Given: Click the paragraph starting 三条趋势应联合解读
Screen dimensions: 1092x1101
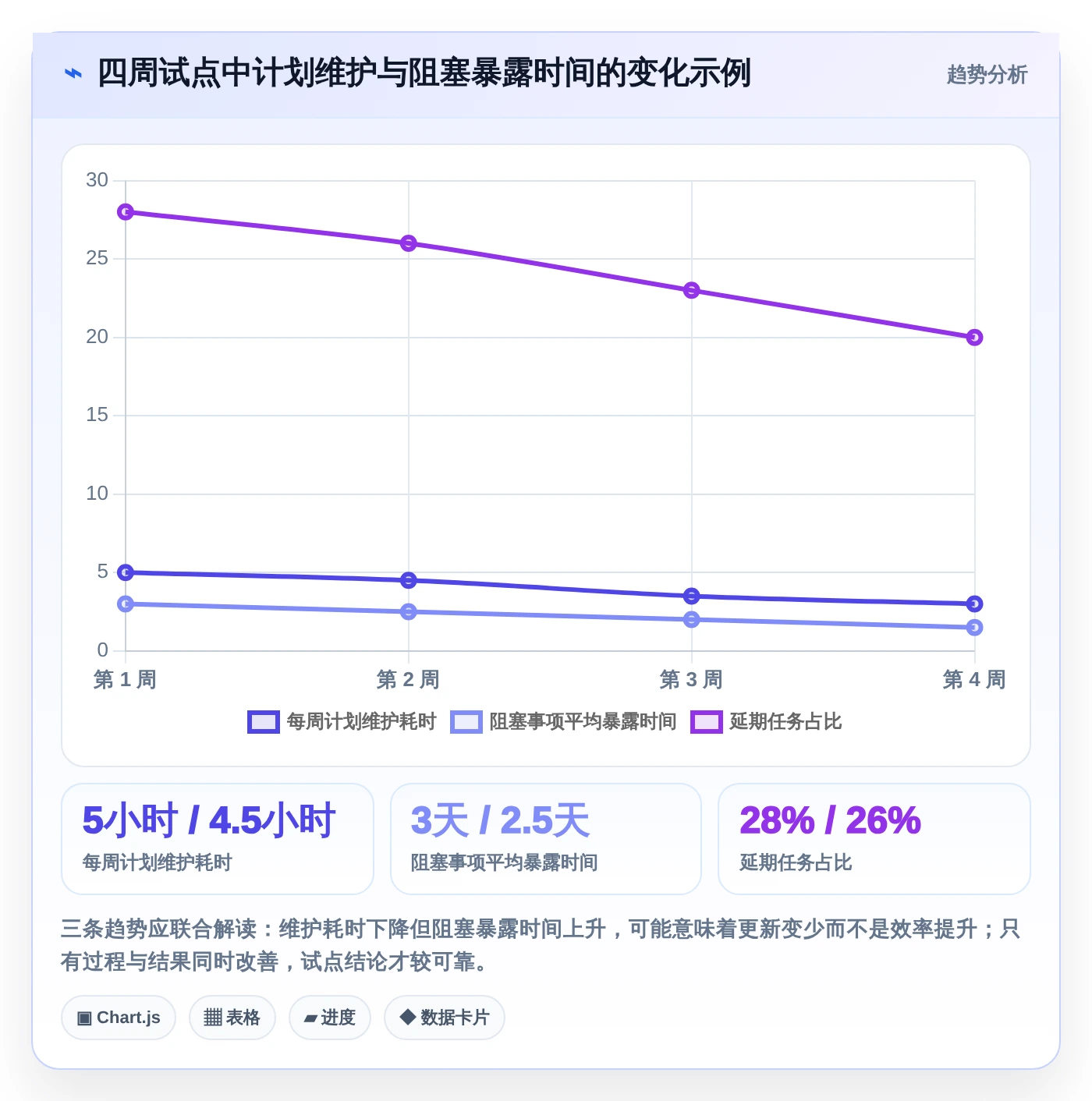Looking at the screenshot, I should [541, 945].
